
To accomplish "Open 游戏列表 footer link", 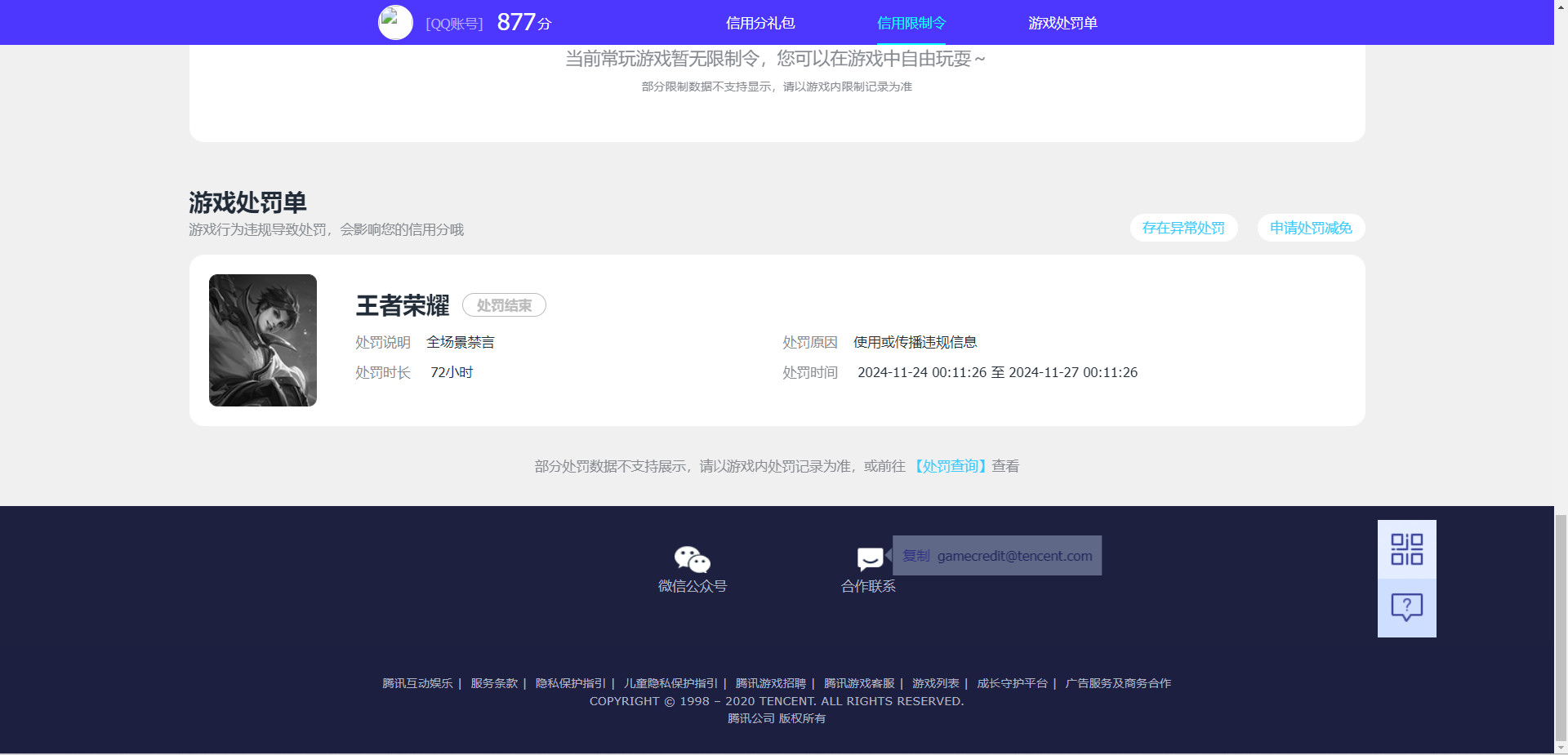I will 936,683.
